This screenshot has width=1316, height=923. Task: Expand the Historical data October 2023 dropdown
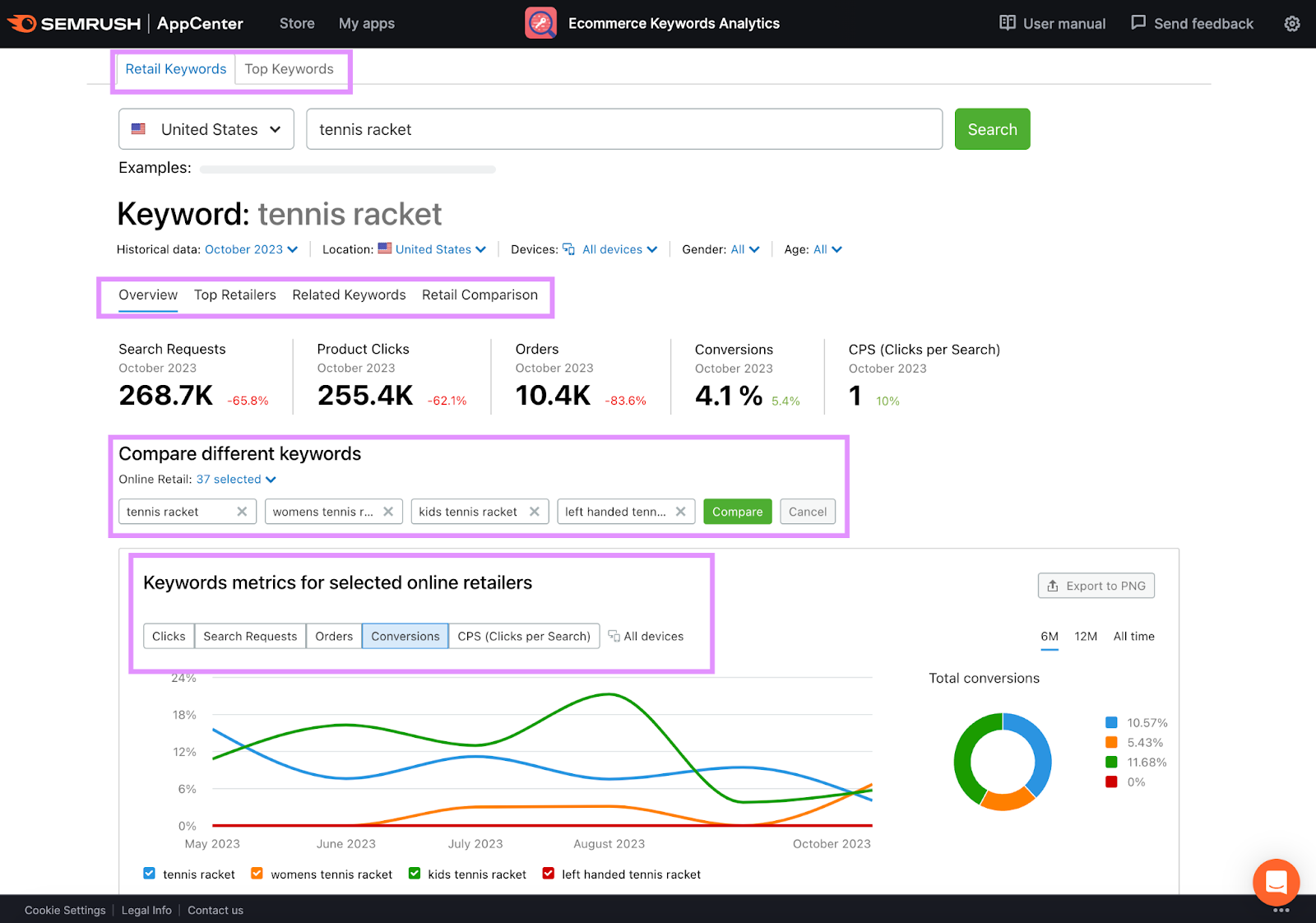[251, 249]
